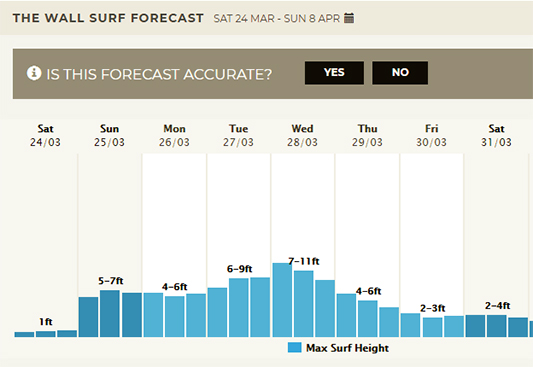Select the Tue 27/03 day column header
This screenshot has height=367, width=533.
click(238, 135)
